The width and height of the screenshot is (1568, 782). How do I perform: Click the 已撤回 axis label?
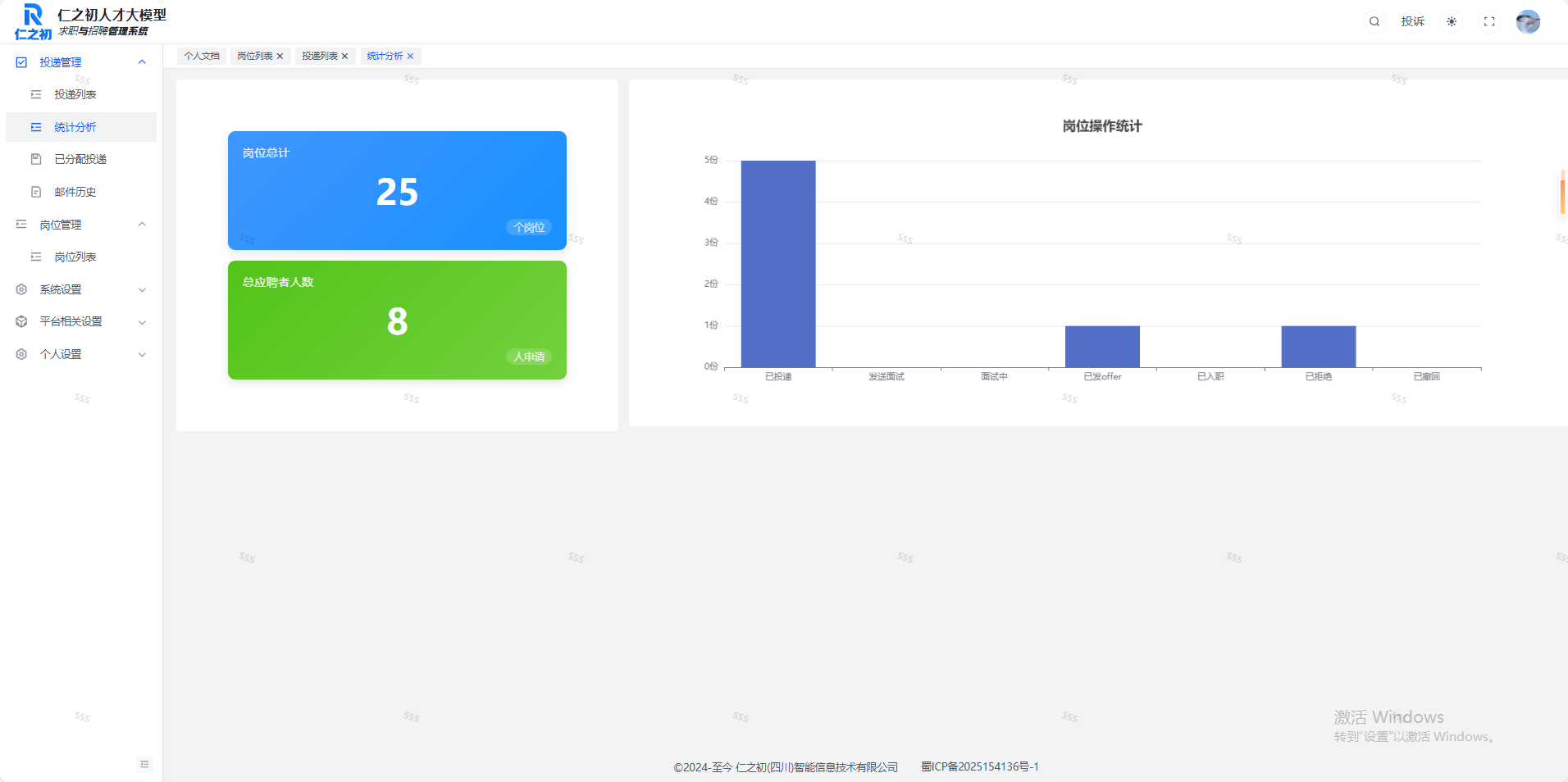tap(1427, 376)
